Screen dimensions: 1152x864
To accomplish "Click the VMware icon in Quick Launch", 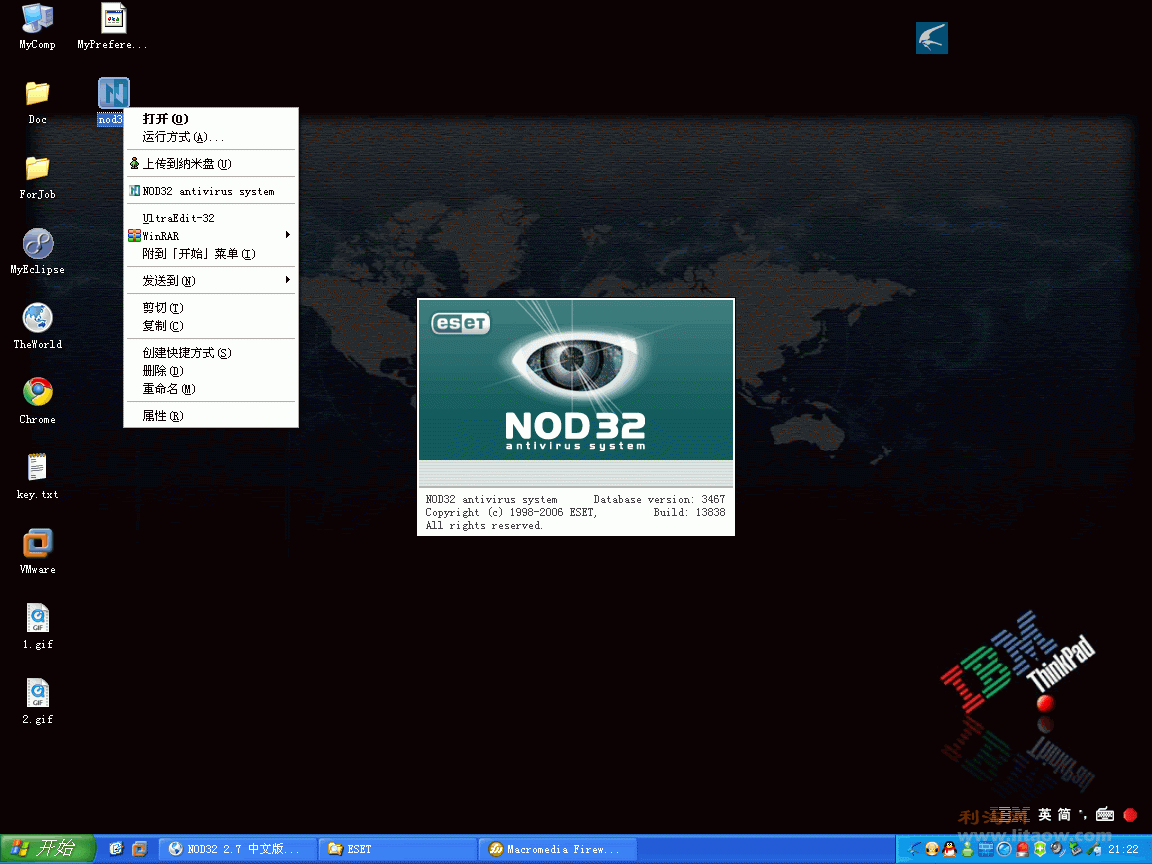I will pos(140,849).
